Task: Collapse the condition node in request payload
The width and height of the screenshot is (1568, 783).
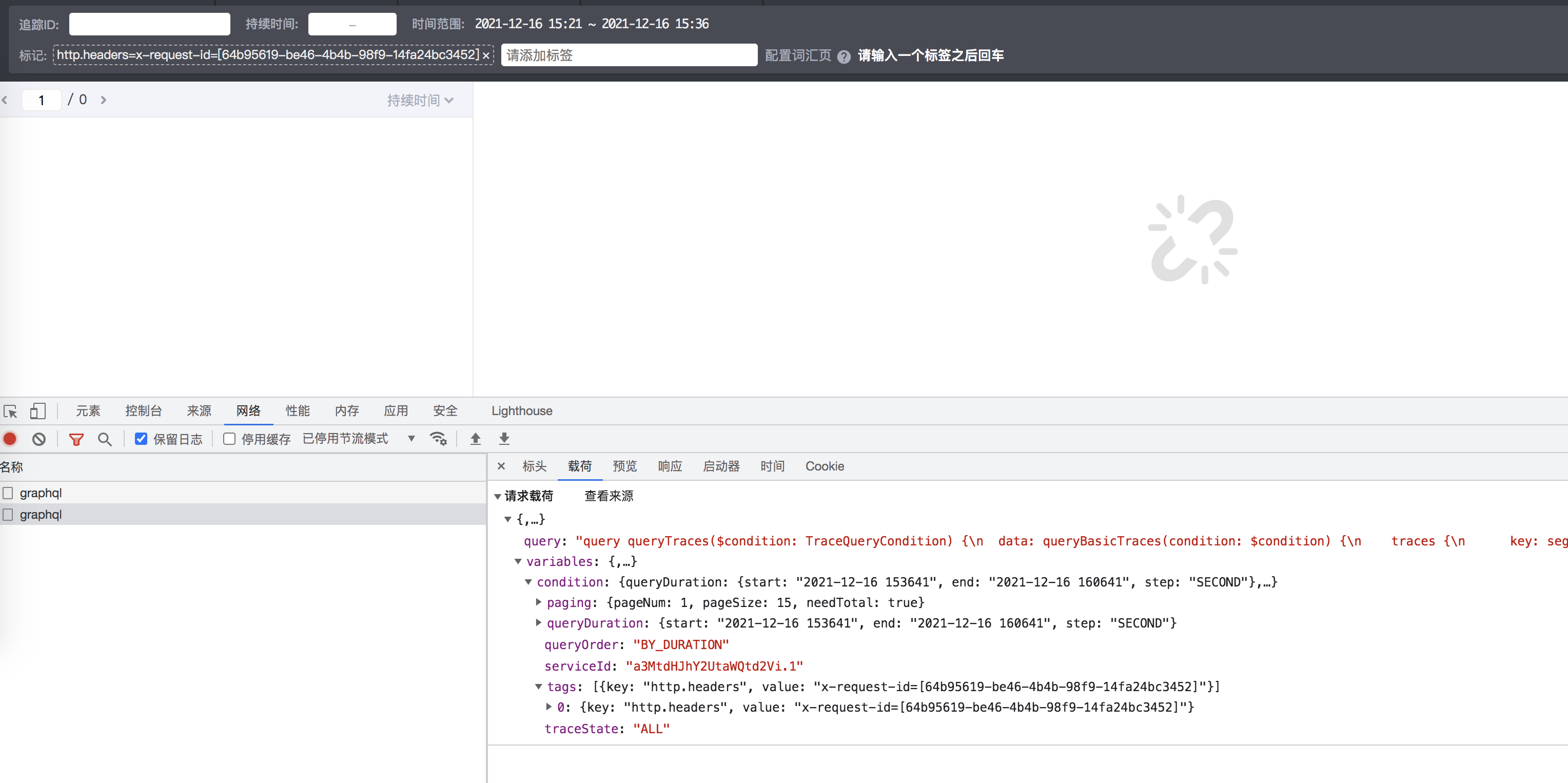Action: [528, 582]
